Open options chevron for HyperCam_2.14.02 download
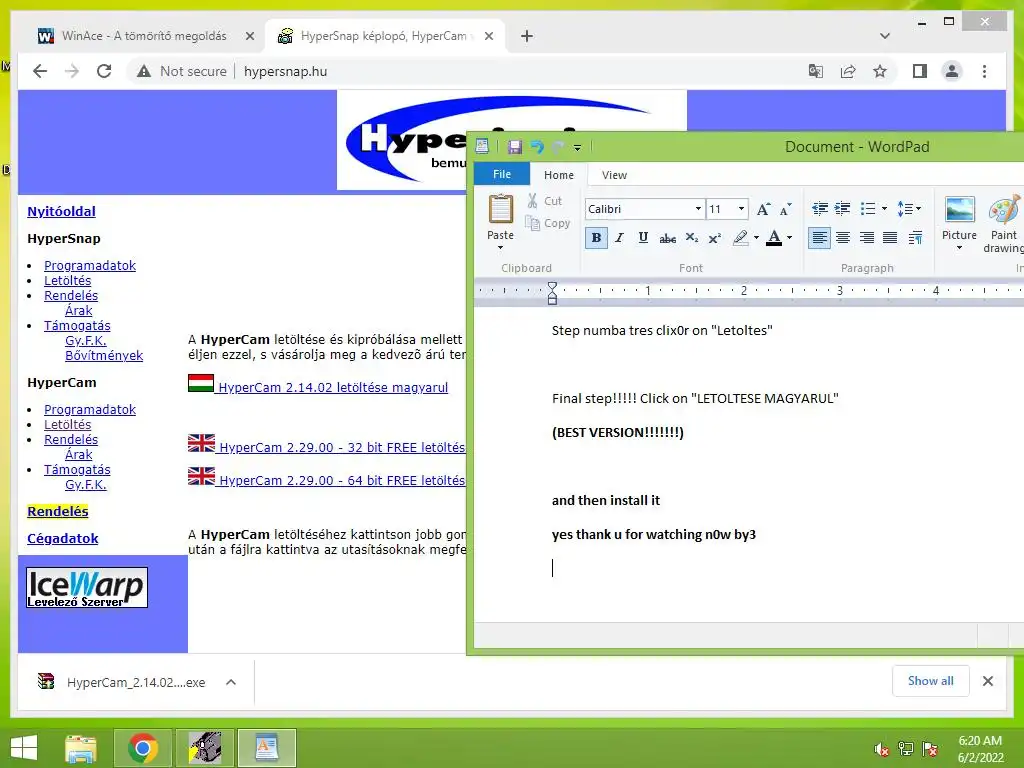The height and width of the screenshot is (768, 1024). click(x=231, y=682)
